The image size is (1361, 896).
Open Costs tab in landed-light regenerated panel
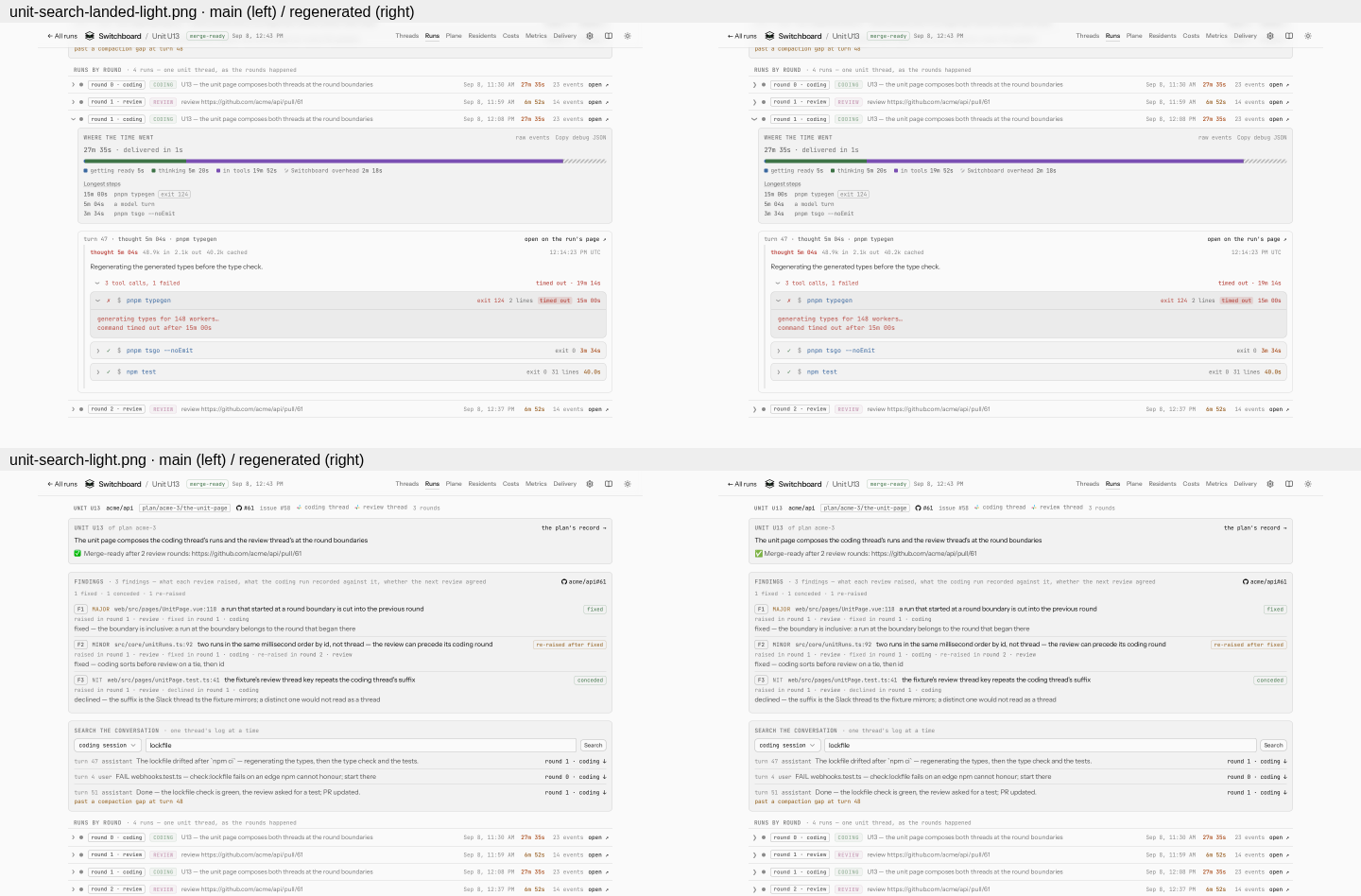(1191, 36)
